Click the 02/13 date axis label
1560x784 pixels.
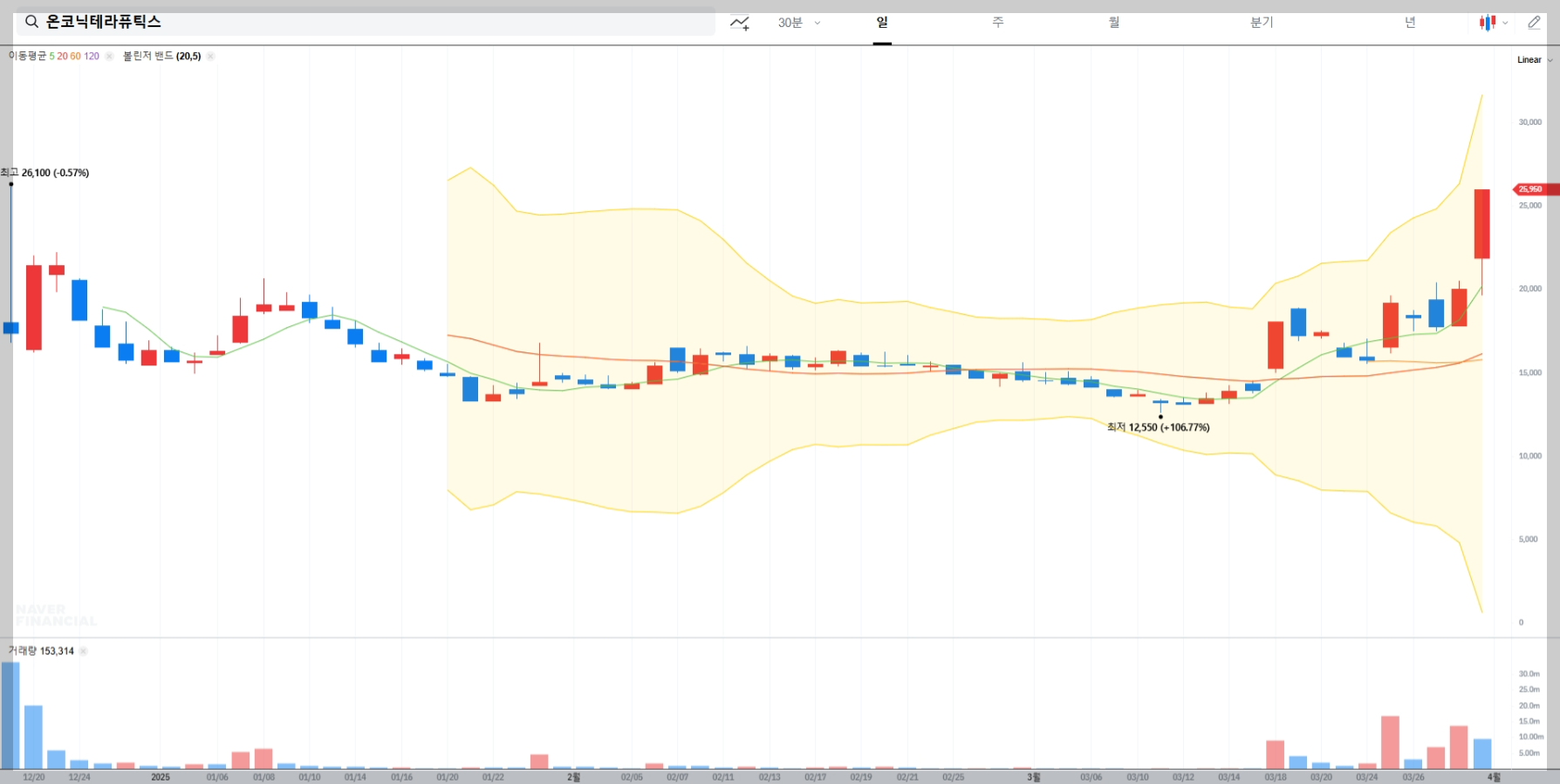pos(770,777)
